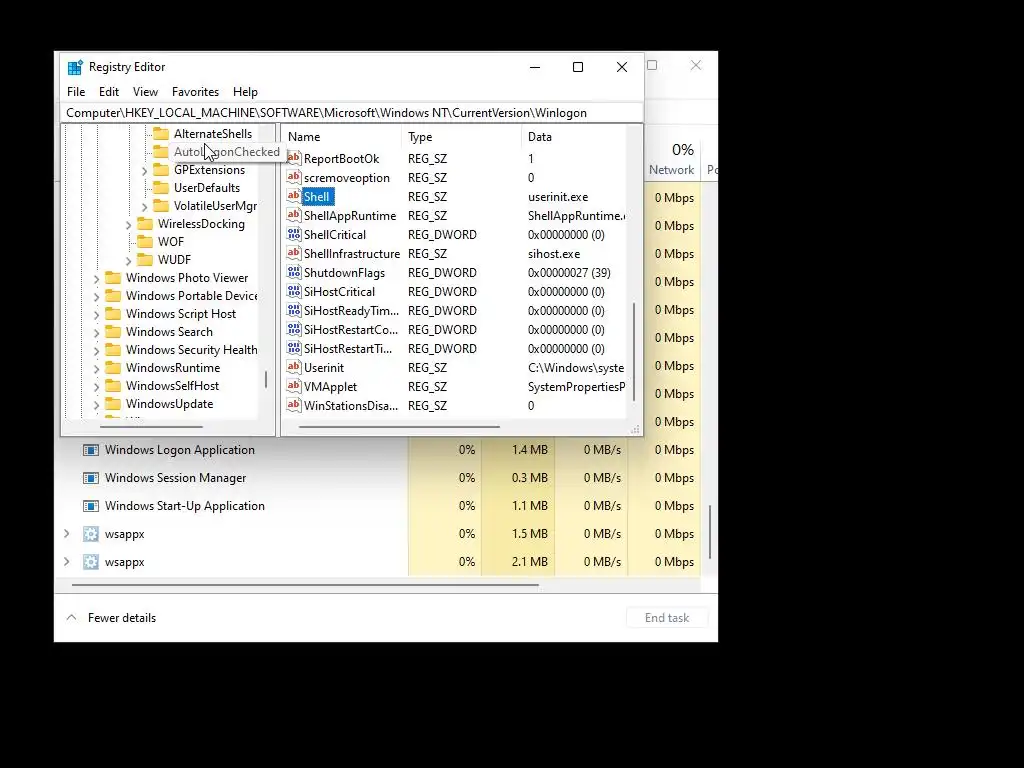Click the SiHostReadyTim... DWORD icon

(294, 310)
